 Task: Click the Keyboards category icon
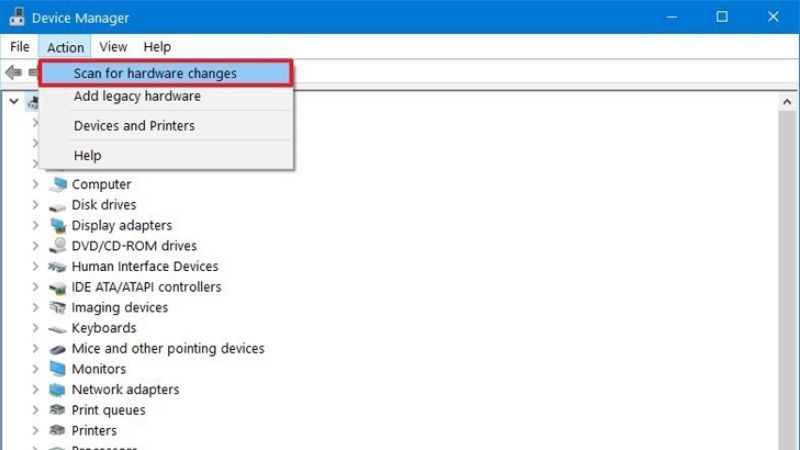click(59, 328)
